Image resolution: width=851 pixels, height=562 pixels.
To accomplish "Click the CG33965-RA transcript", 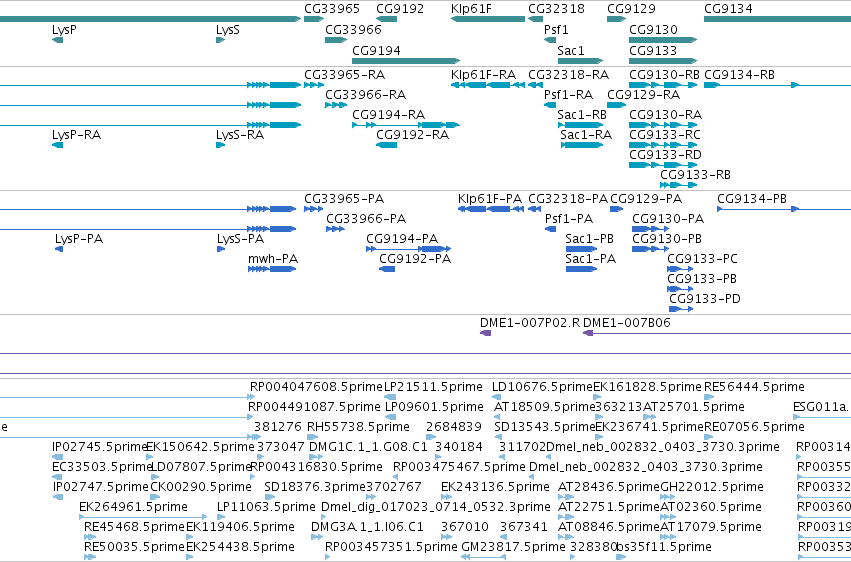I will click(x=314, y=85).
